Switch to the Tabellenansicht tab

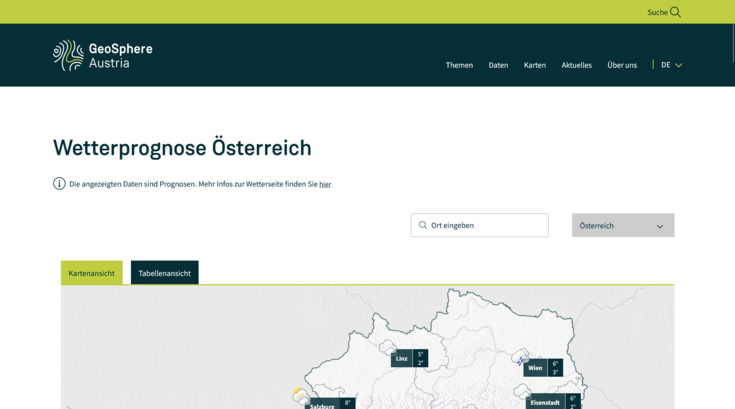click(x=164, y=273)
